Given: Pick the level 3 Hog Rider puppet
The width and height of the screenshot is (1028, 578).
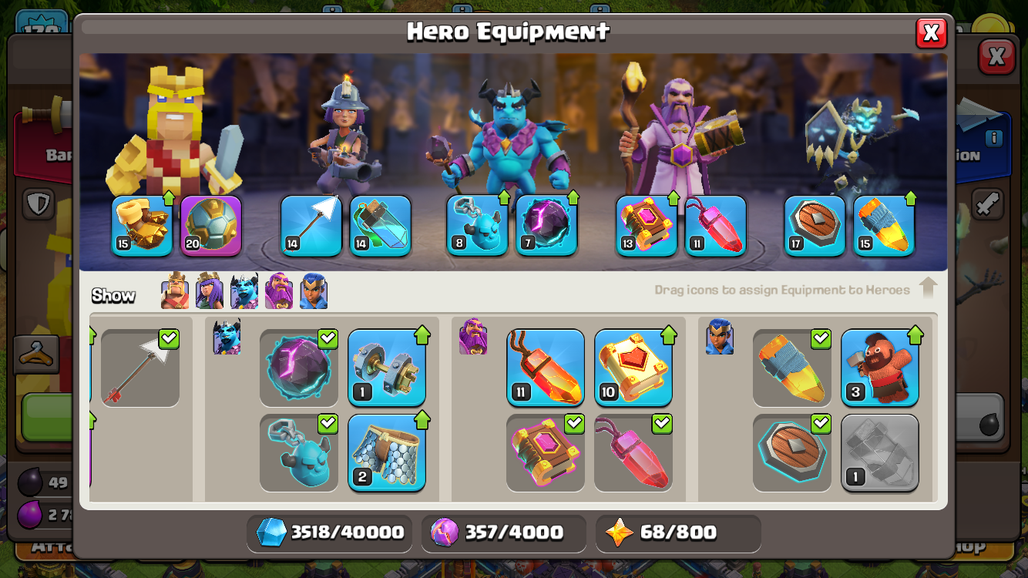Looking at the screenshot, I should [880, 368].
